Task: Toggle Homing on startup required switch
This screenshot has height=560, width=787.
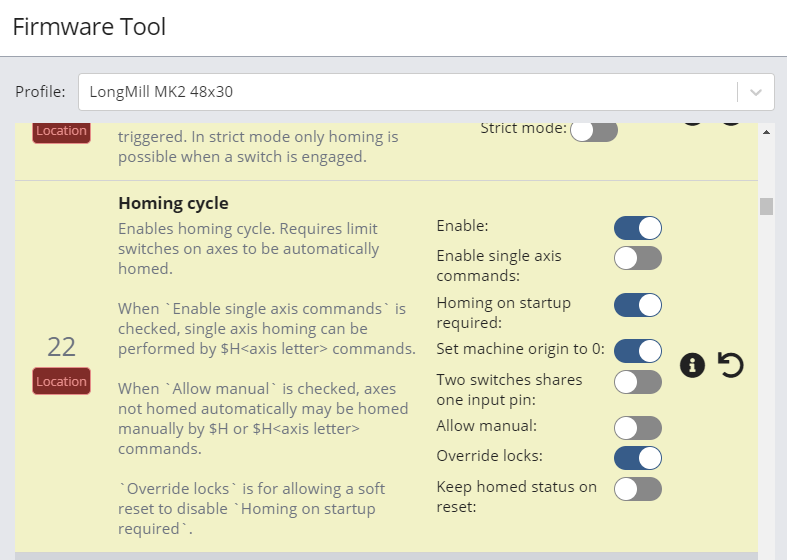Action: point(638,305)
